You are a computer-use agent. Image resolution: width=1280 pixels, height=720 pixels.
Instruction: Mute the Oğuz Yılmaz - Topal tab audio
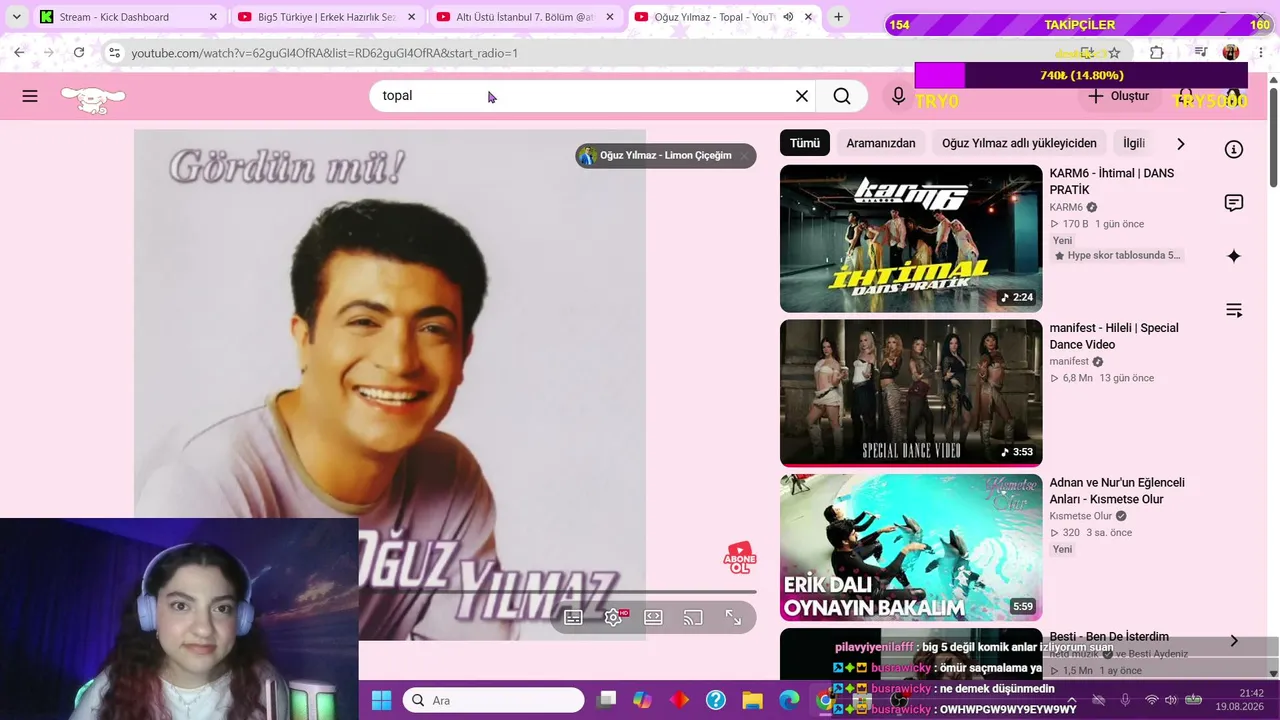(788, 17)
